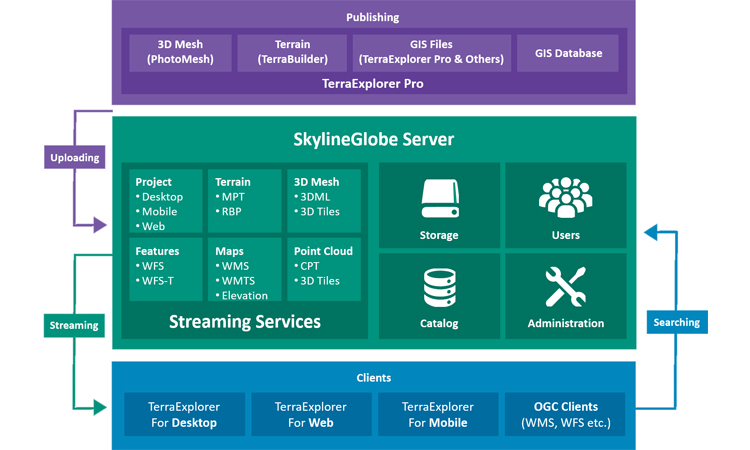750x450 pixels.
Task: Open the GIS Database box
Action: pyautogui.click(x=568, y=53)
